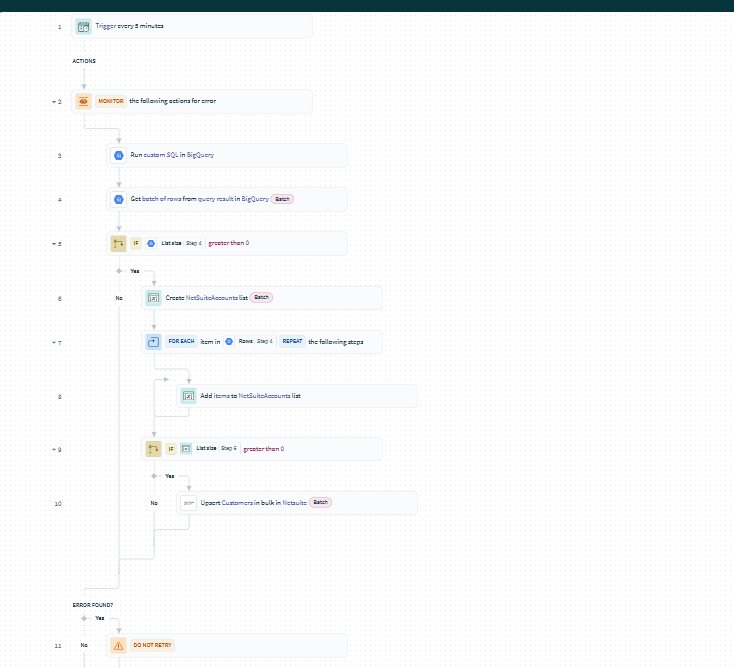Viewport: 734px width, 668px height.
Task: Click the BigQuery icon on Run custom SQL step
Action: coord(118,155)
